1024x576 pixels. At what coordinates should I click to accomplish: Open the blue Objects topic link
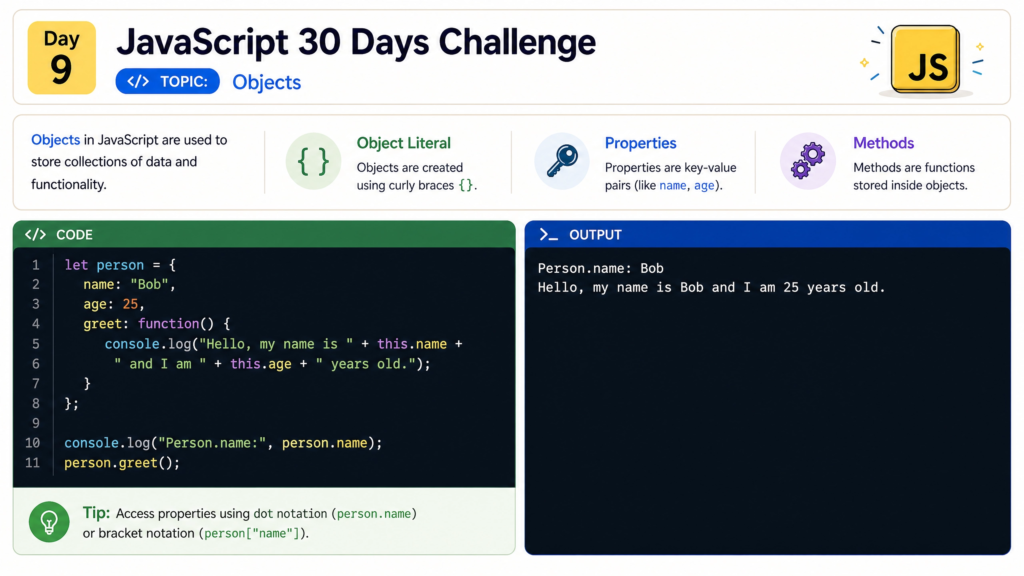tap(266, 82)
